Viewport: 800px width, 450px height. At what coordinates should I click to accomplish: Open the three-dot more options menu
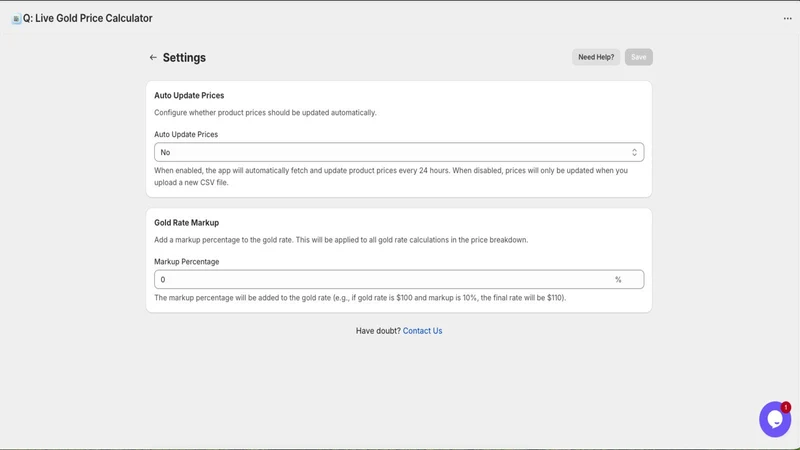[787, 18]
